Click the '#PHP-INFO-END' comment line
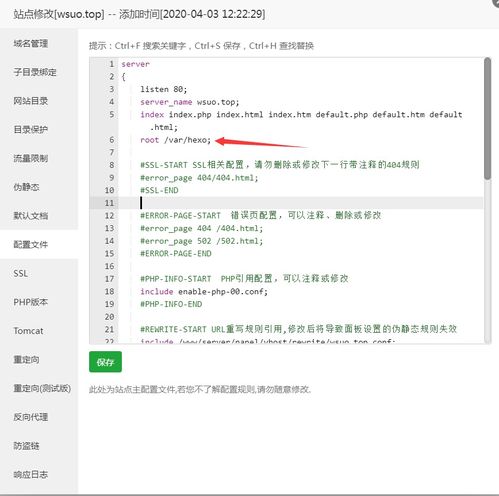The width and height of the screenshot is (499, 496). point(171,304)
